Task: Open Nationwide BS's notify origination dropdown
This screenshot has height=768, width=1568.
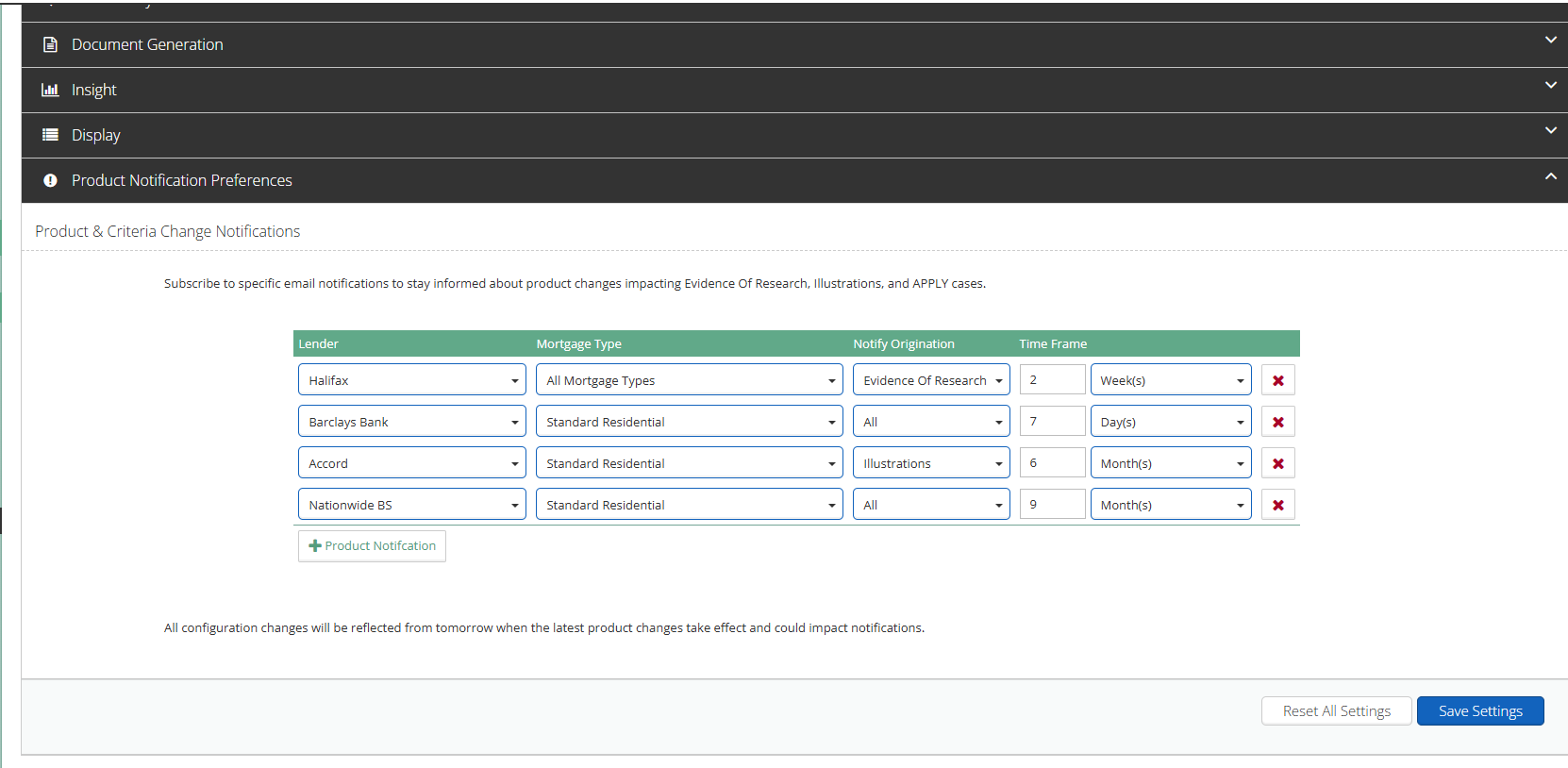Action: [x=931, y=505]
